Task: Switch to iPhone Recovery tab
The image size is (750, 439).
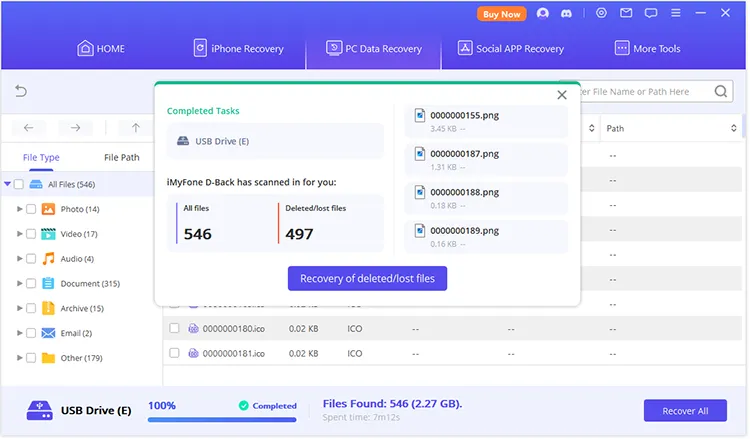Action: [238, 48]
